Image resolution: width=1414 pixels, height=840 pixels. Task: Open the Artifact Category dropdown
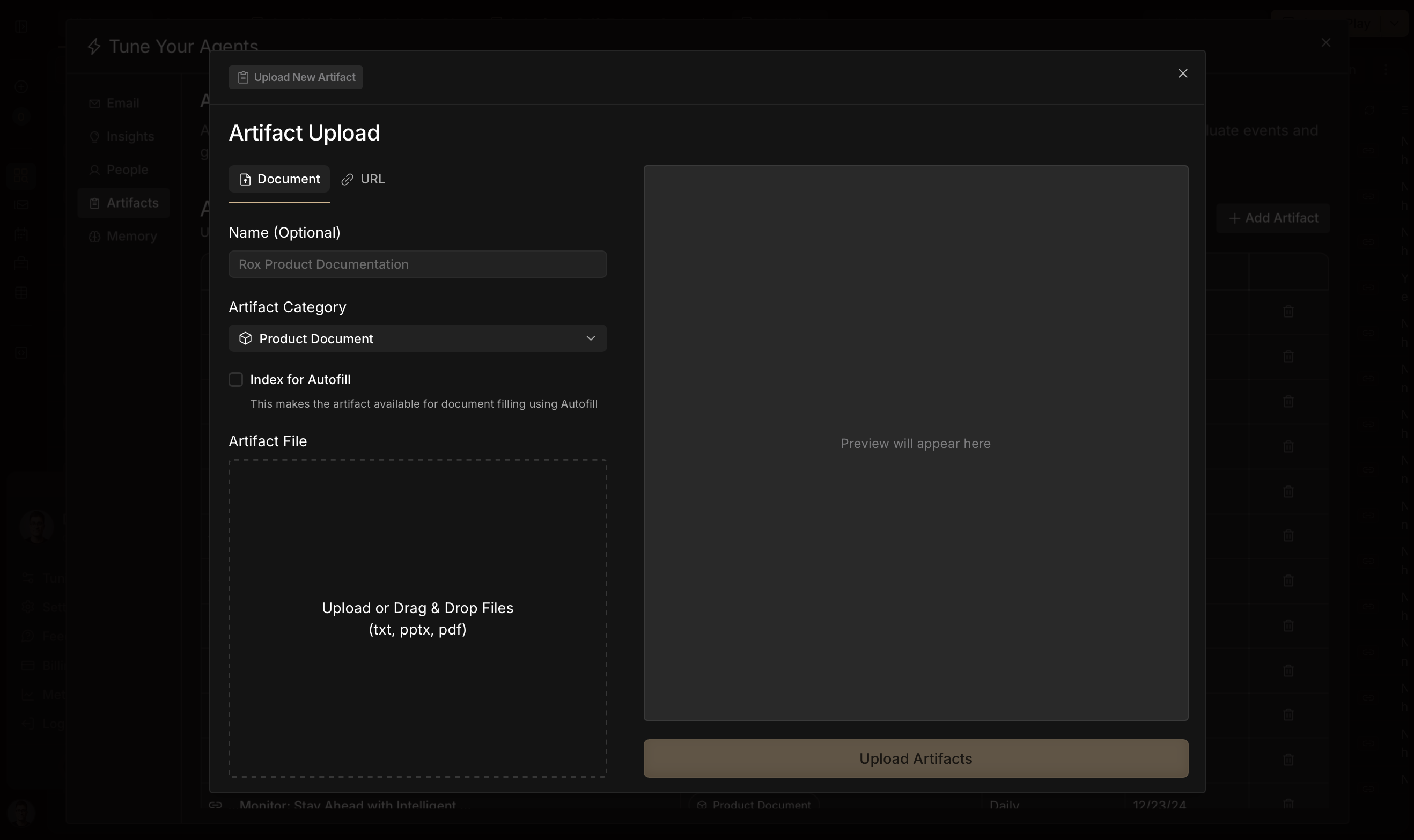tap(417, 338)
